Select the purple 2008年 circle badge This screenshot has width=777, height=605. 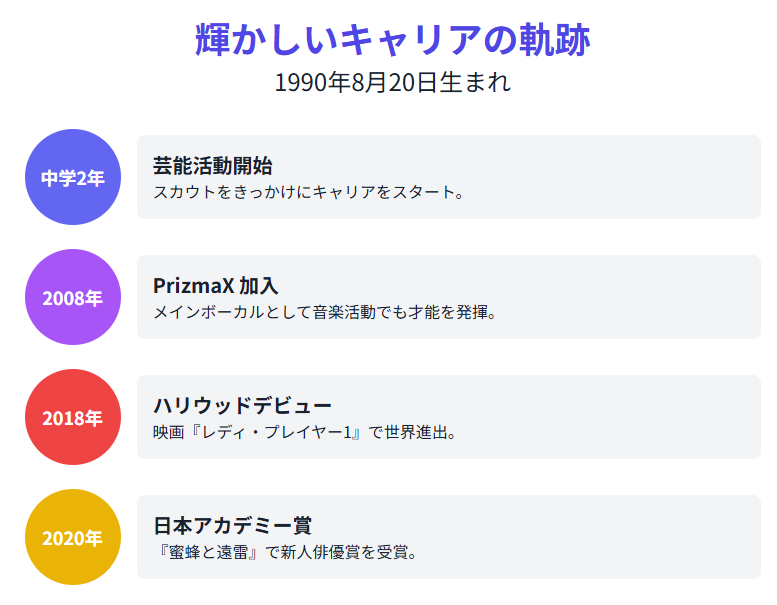73,297
